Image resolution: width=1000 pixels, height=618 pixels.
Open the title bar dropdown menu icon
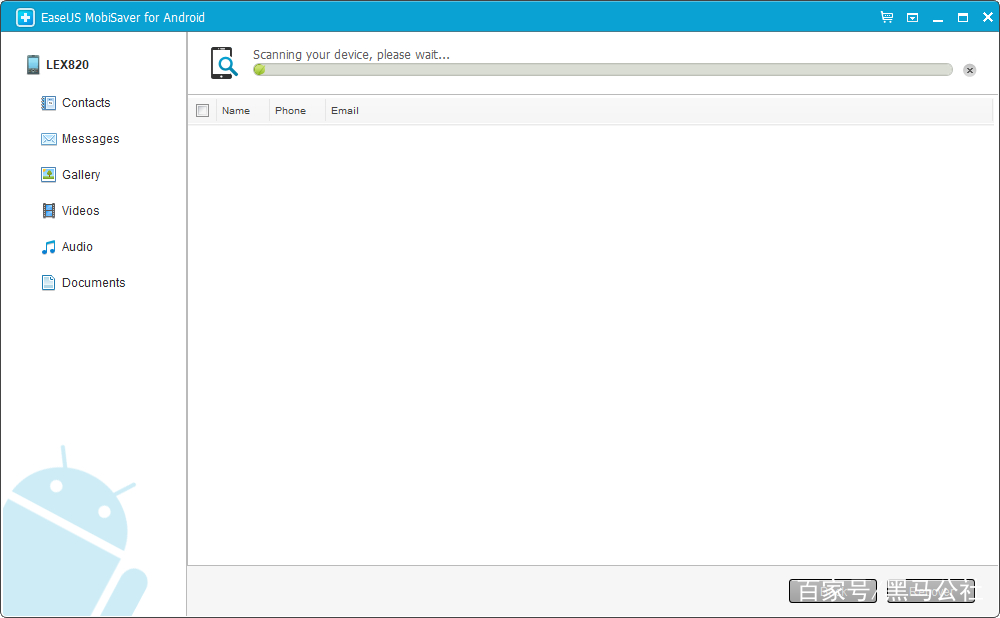tap(913, 18)
